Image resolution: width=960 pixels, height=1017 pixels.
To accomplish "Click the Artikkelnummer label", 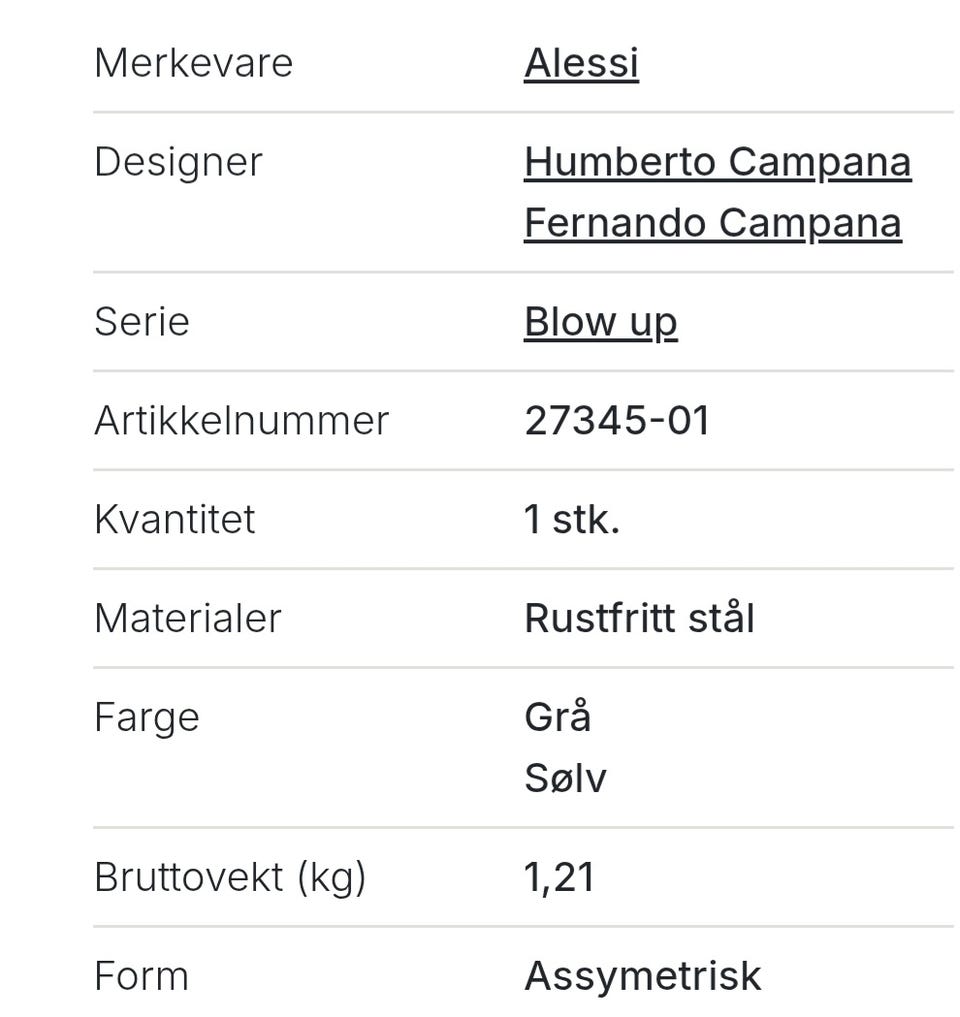I will tap(241, 420).
